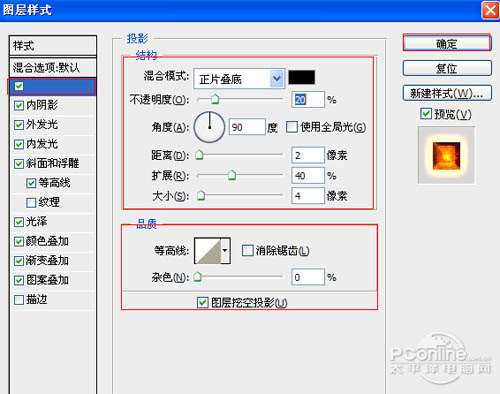The image size is (500, 394).
Task: Enable 使用全局光 checkbox
Action: pyautogui.click(x=292, y=127)
